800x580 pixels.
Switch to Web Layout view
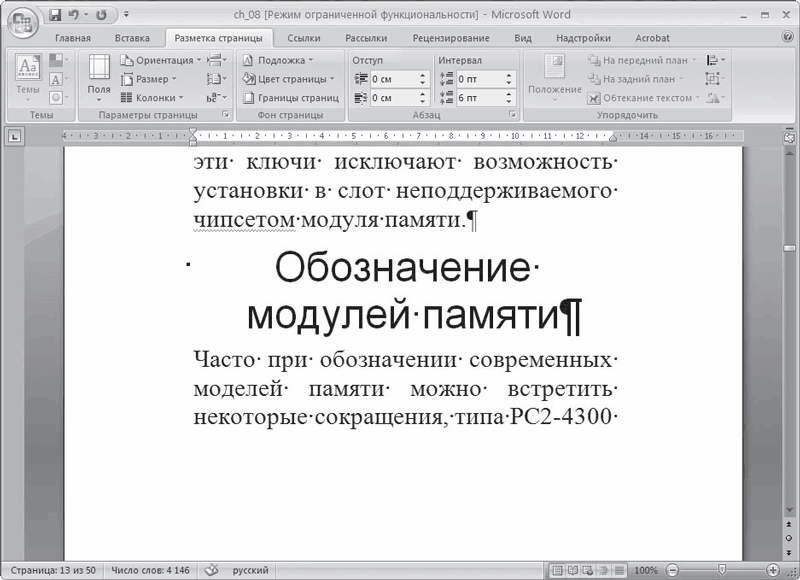tap(588, 570)
